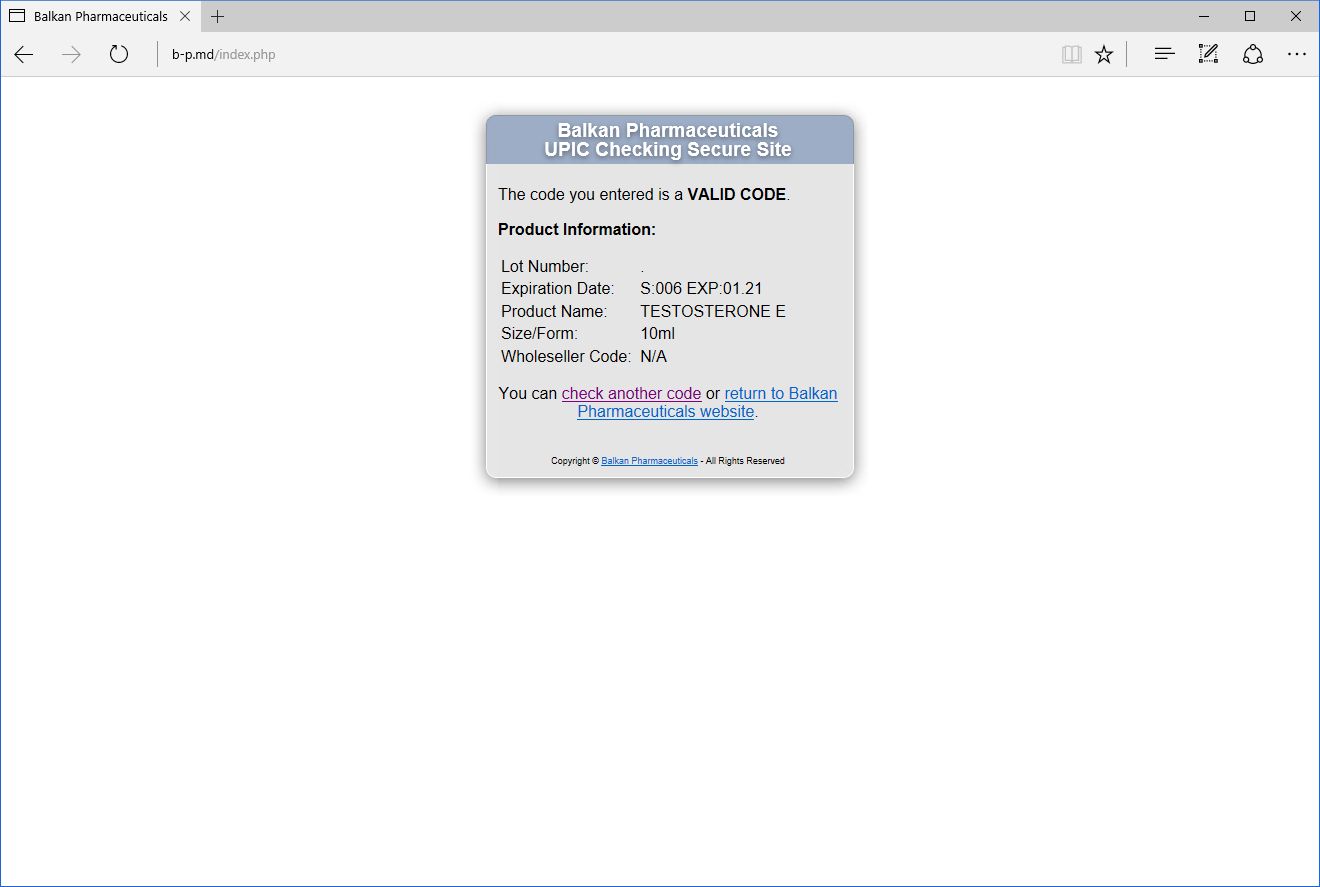Click the address bar showing b-p.md/index.php
Screen dimensions: 1320x887
click(x=600, y=55)
